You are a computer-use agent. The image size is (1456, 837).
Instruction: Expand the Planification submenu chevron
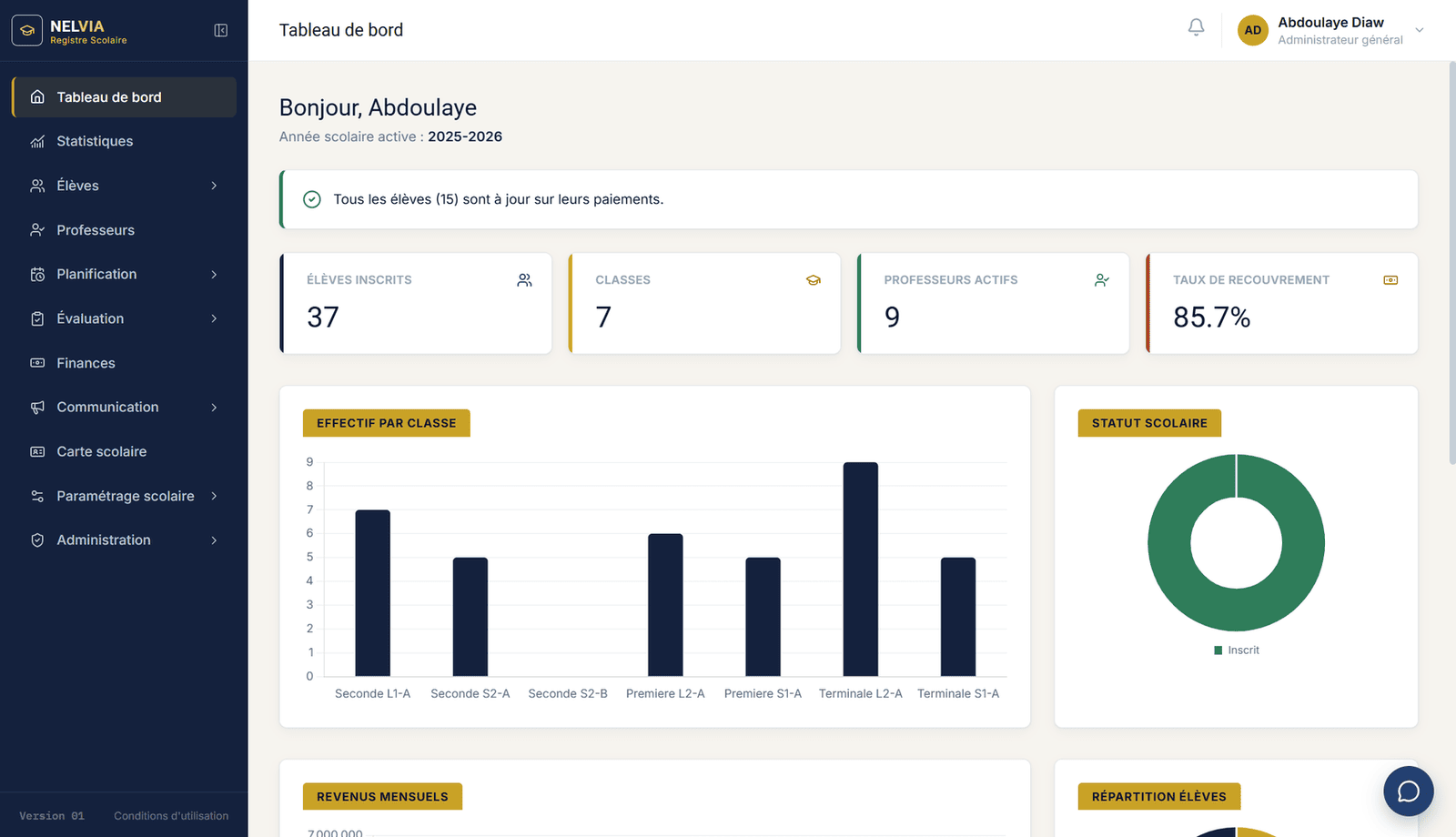click(215, 274)
